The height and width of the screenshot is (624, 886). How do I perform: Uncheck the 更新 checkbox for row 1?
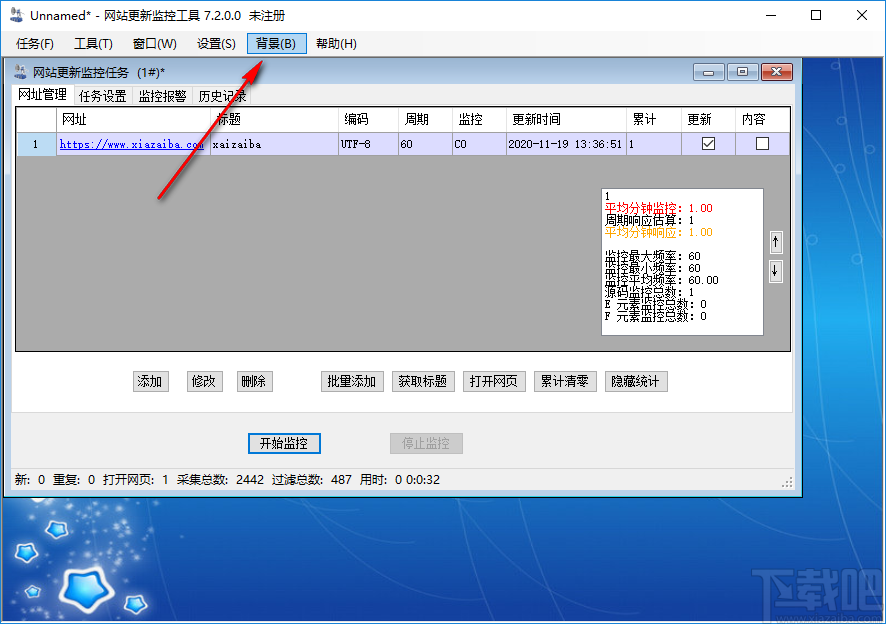(x=707, y=143)
